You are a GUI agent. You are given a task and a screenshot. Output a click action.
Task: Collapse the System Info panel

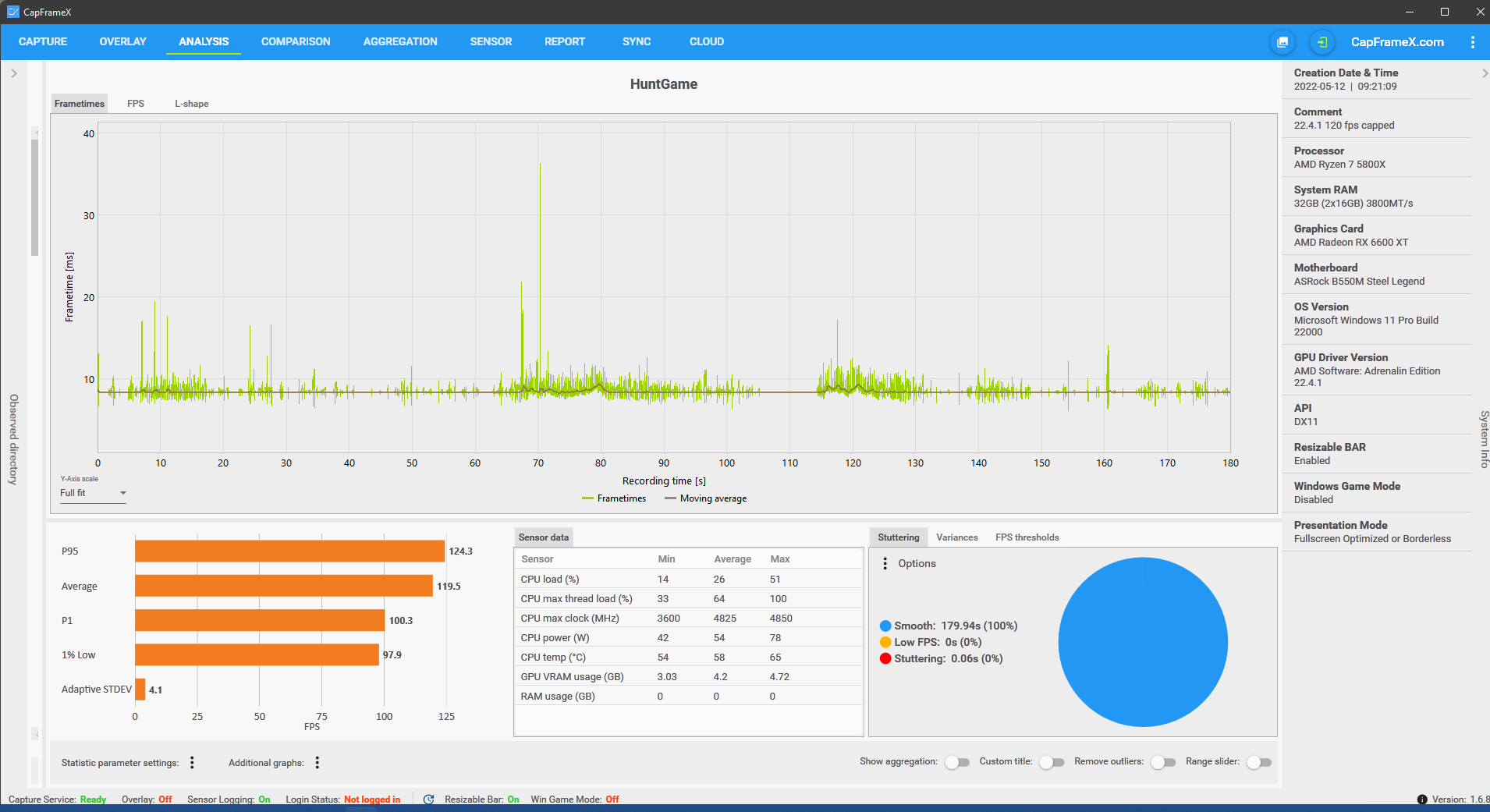(1484, 73)
